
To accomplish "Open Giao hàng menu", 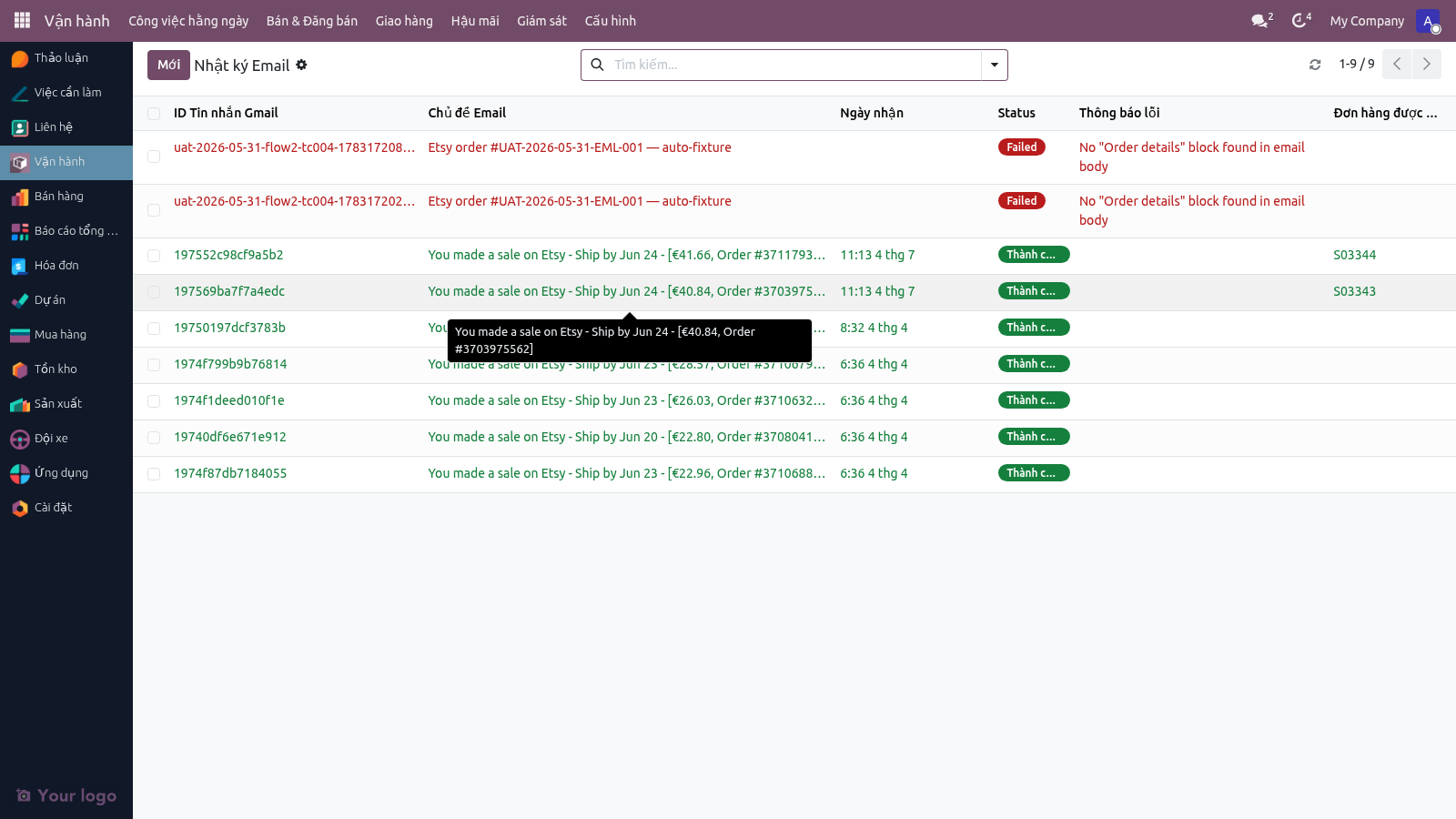I will [x=404, y=21].
